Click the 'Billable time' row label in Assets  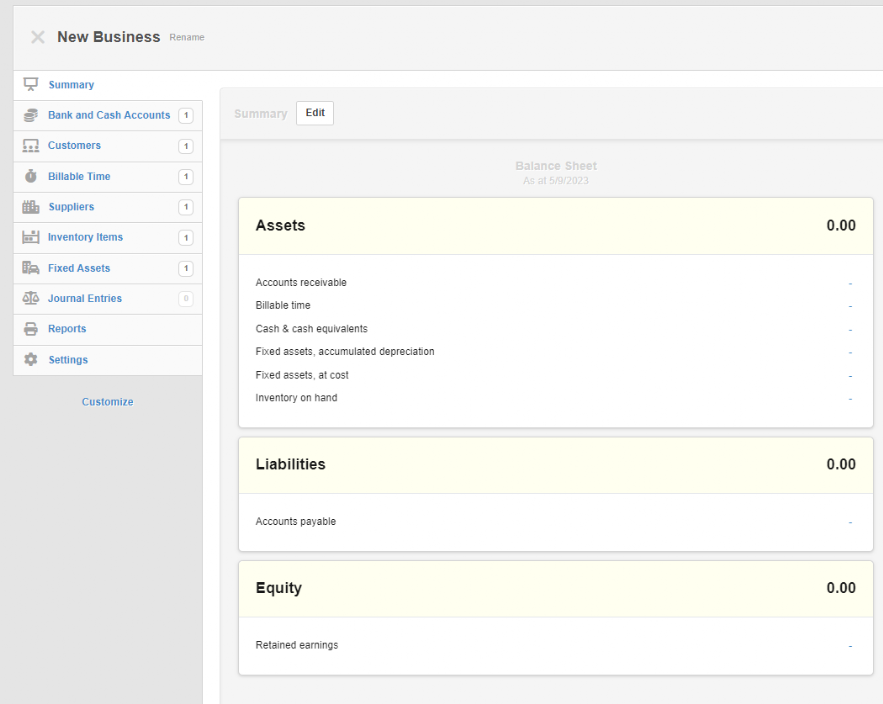pos(283,306)
